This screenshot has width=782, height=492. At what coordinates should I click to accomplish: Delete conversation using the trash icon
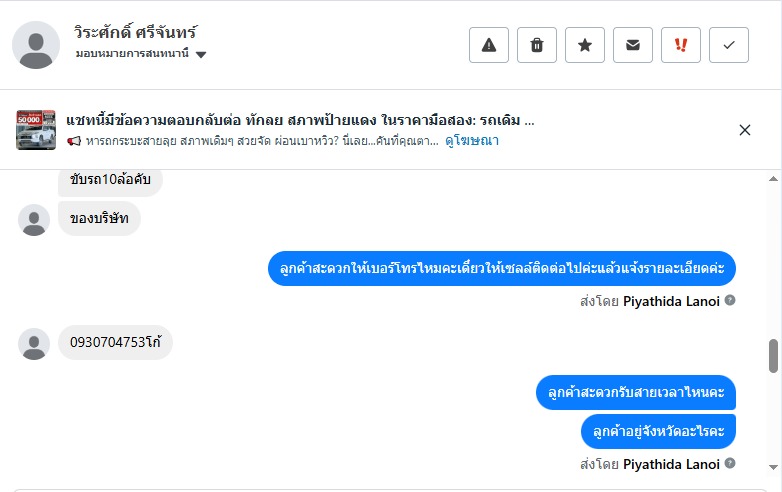pos(537,45)
